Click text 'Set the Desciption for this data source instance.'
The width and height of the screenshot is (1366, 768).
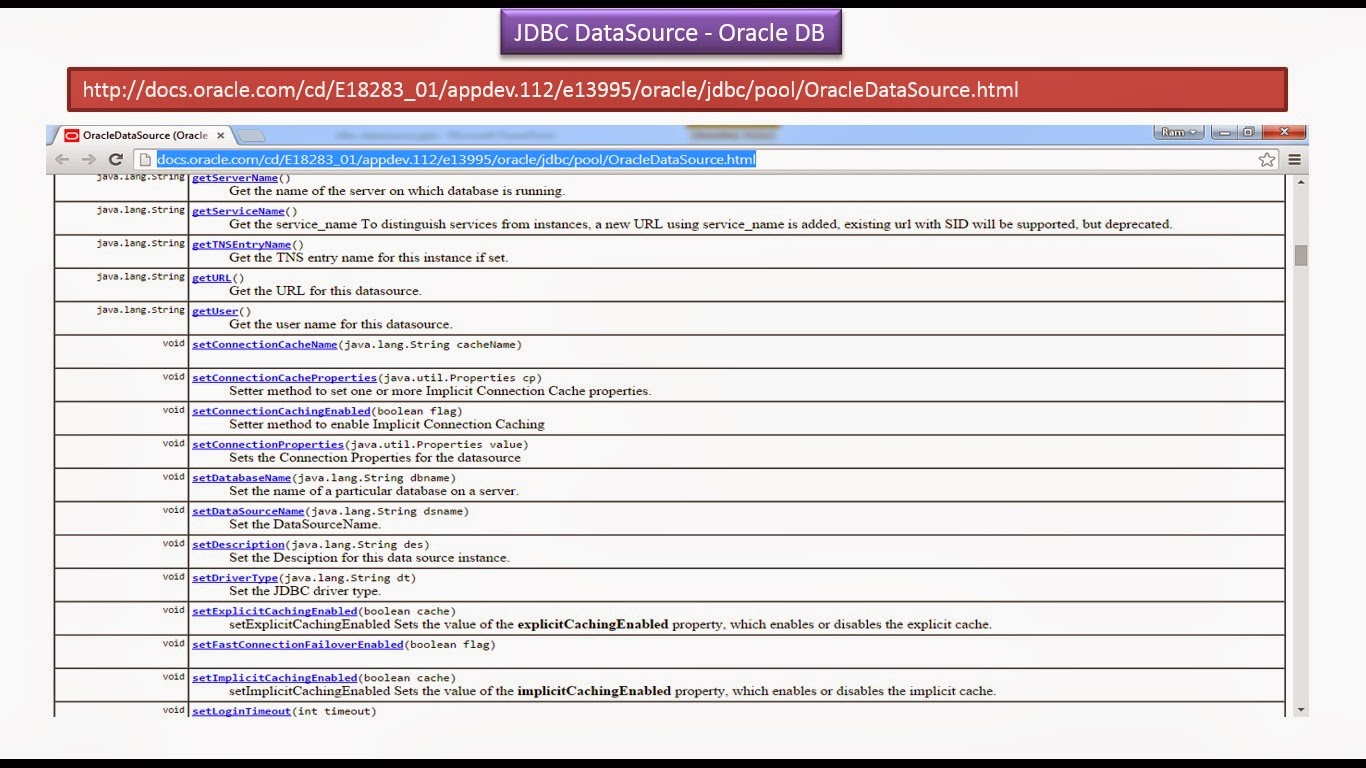tap(369, 558)
